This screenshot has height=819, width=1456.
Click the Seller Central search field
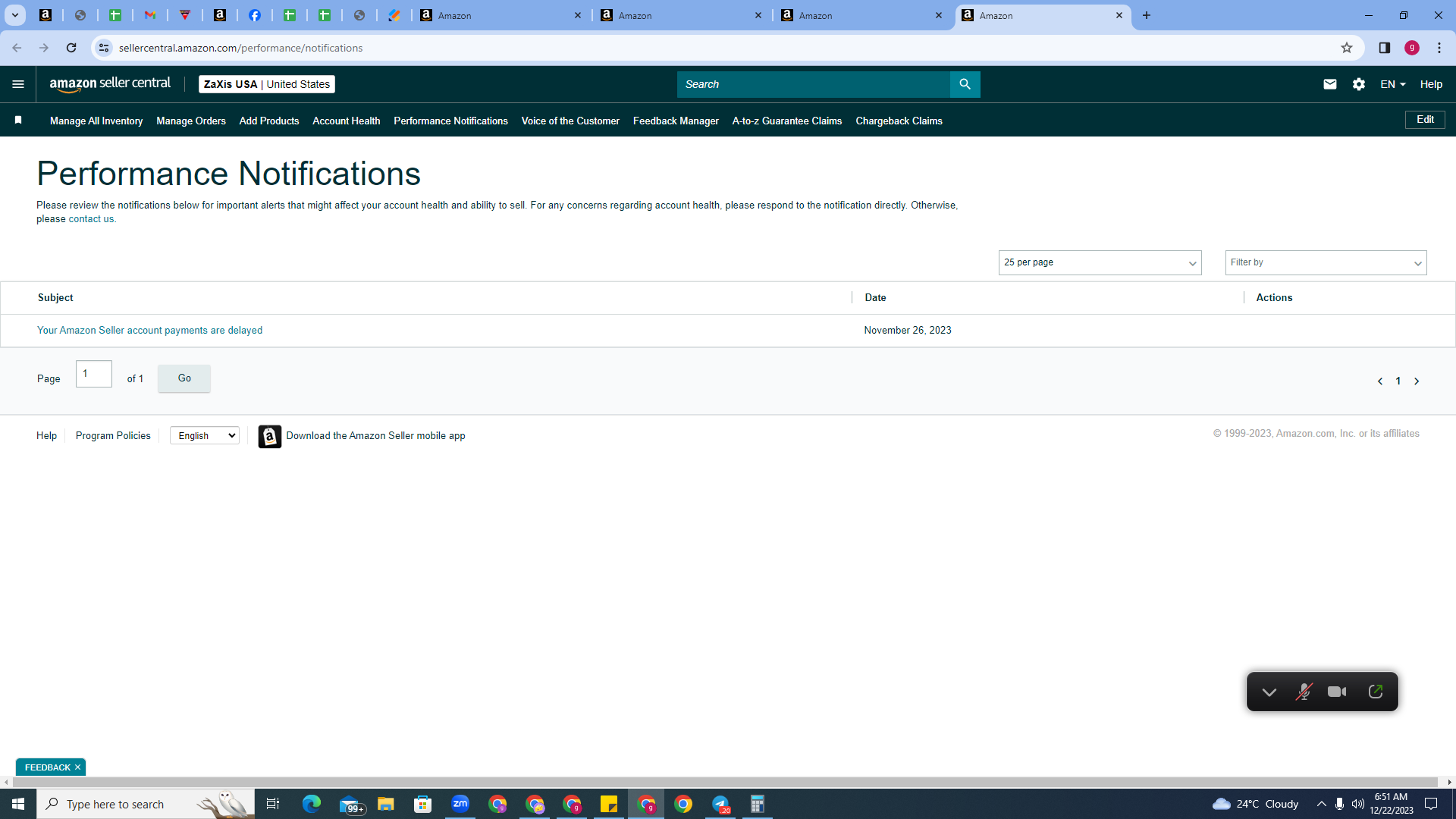(x=813, y=84)
